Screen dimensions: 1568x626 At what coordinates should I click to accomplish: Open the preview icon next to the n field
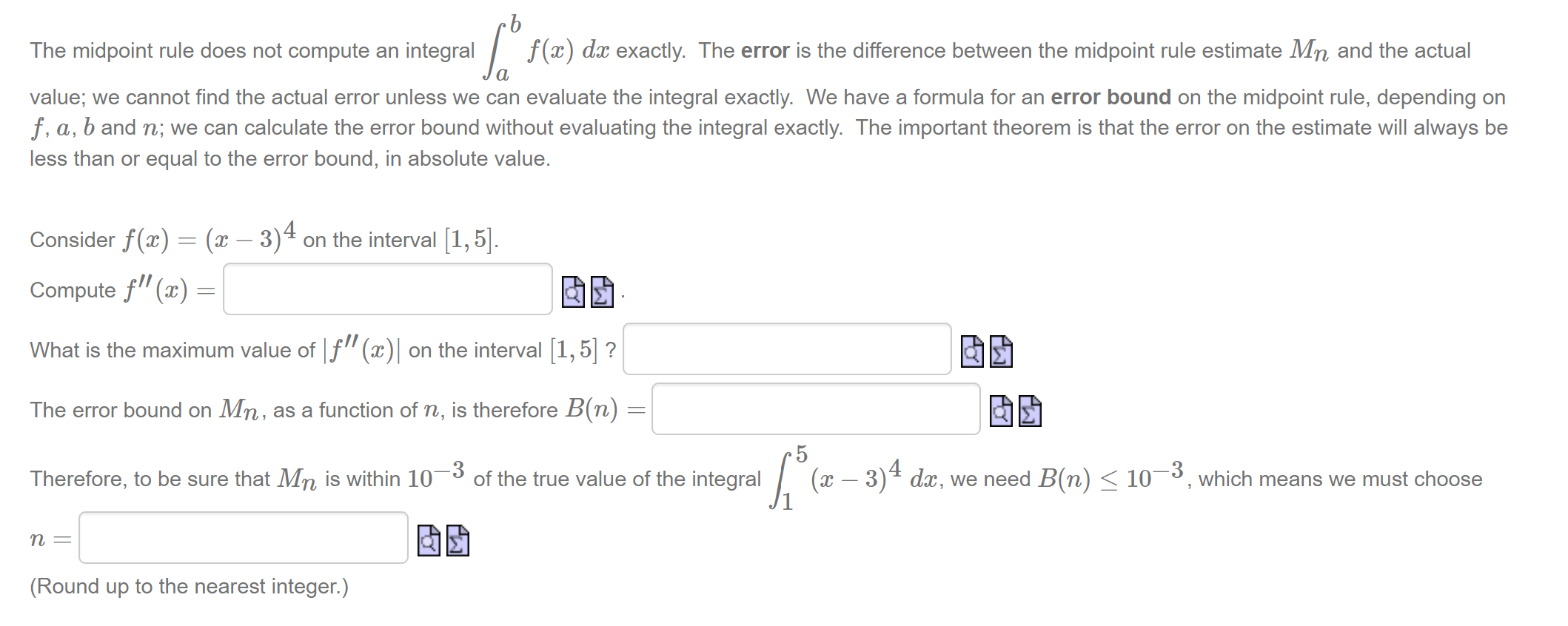(428, 540)
